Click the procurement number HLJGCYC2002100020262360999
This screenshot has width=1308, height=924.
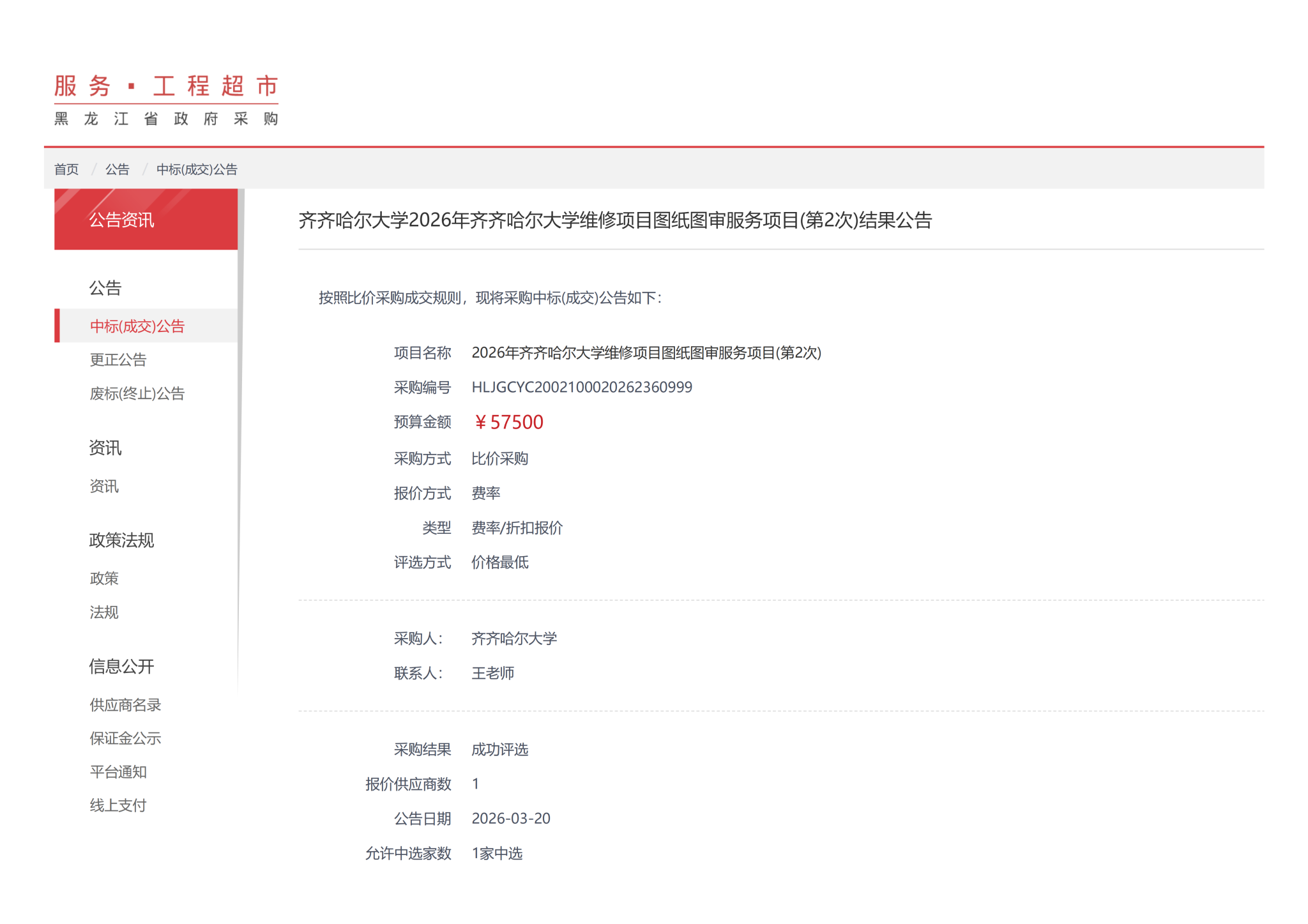point(581,388)
